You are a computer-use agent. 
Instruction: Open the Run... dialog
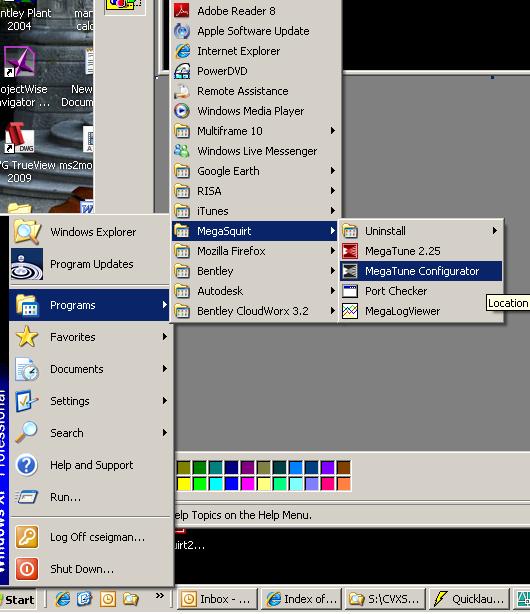(x=90, y=497)
